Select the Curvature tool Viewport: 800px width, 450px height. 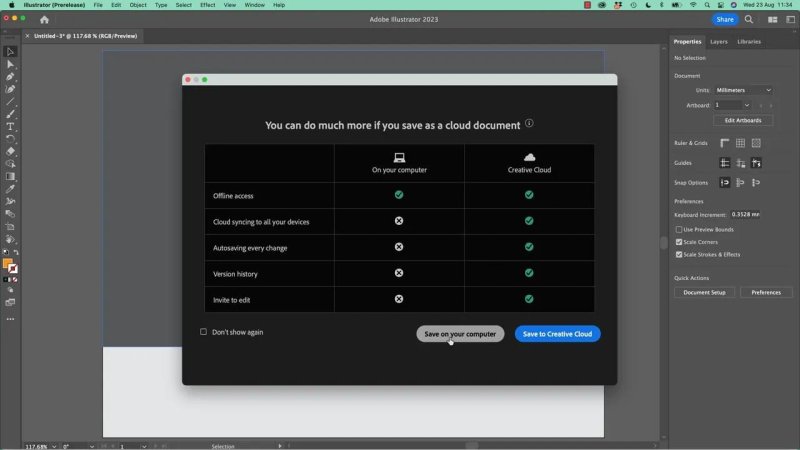pos(10,89)
